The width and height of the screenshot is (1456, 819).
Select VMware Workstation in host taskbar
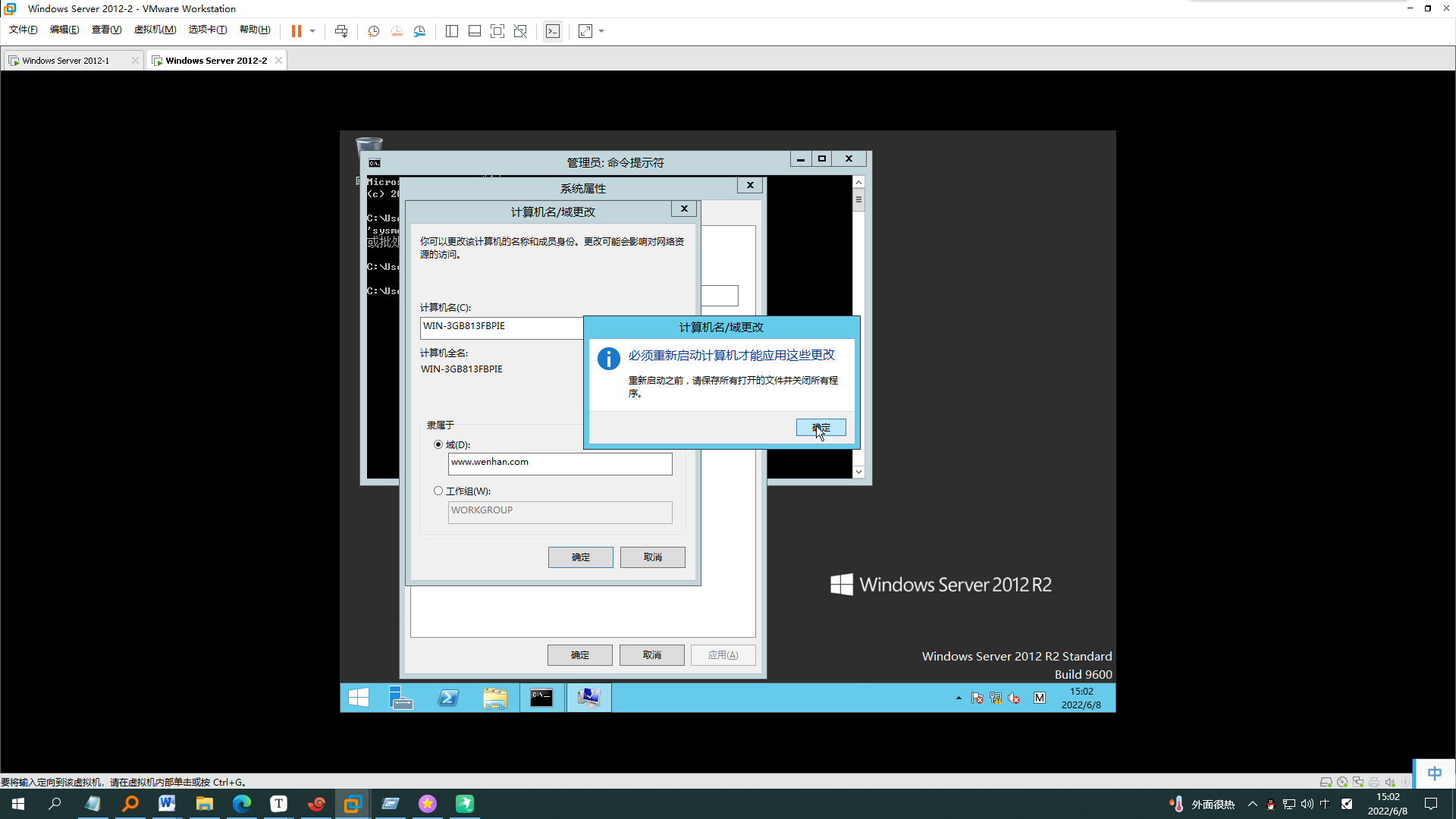(x=353, y=804)
